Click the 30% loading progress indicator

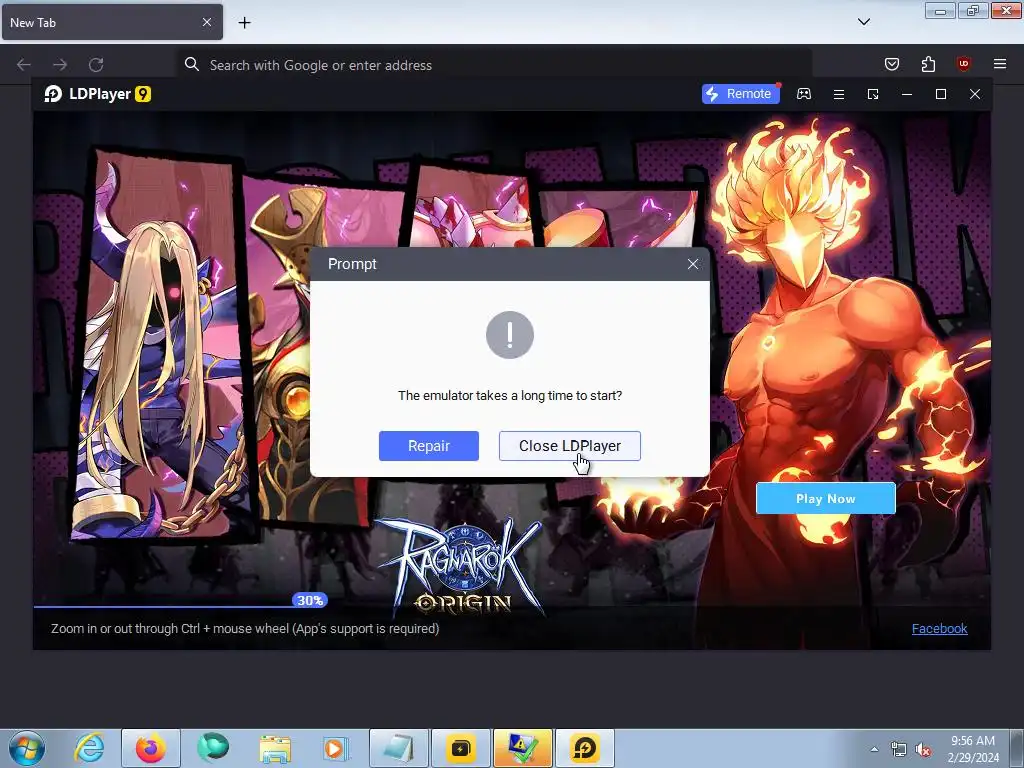coord(310,600)
